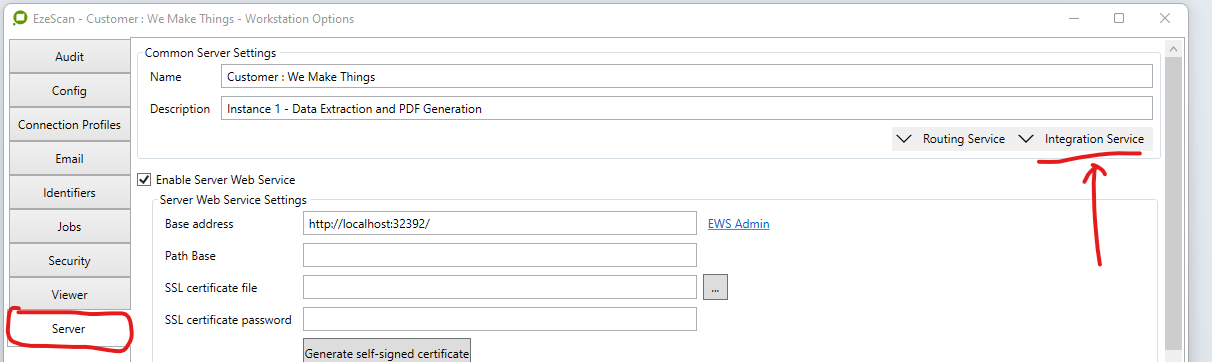Switch to the Security tab
Image resolution: width=1212 pixels, height=362 pixels.
click(69, 261)
